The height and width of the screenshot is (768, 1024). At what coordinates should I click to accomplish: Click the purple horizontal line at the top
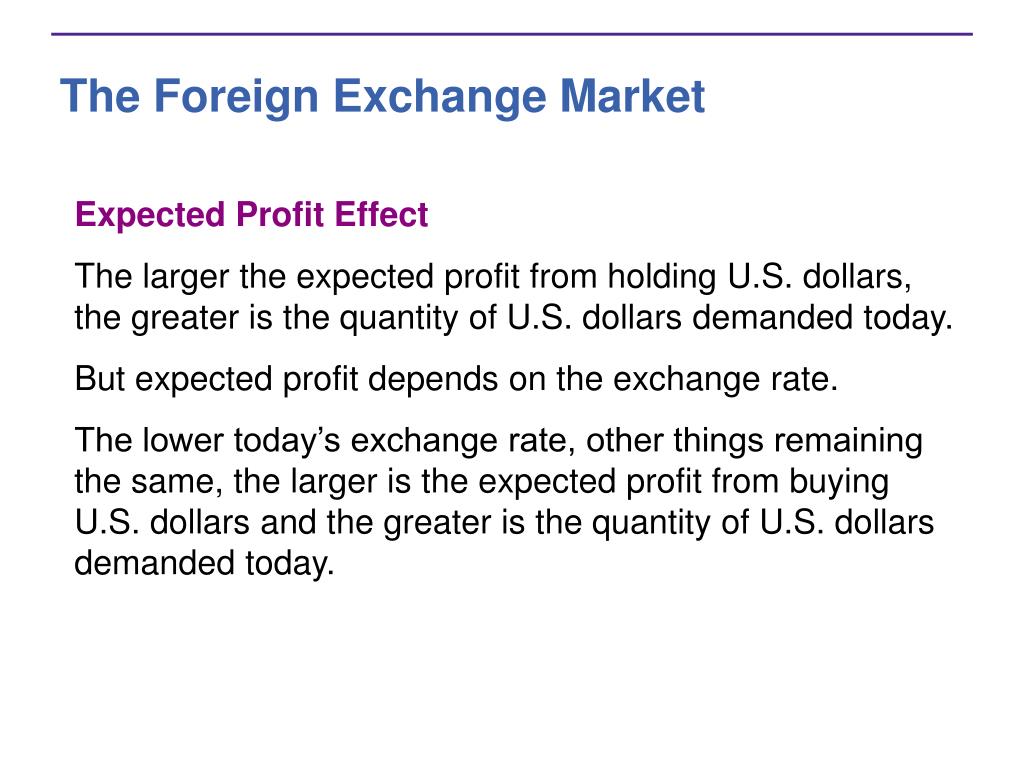click(x=512, y=34)
